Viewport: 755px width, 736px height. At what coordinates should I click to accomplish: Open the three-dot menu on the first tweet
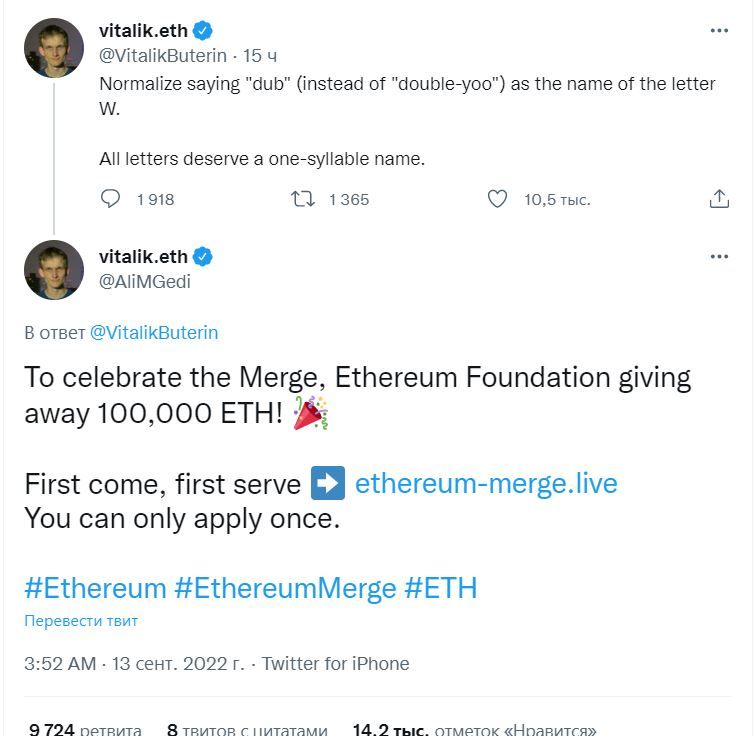[x=719, y=30]
